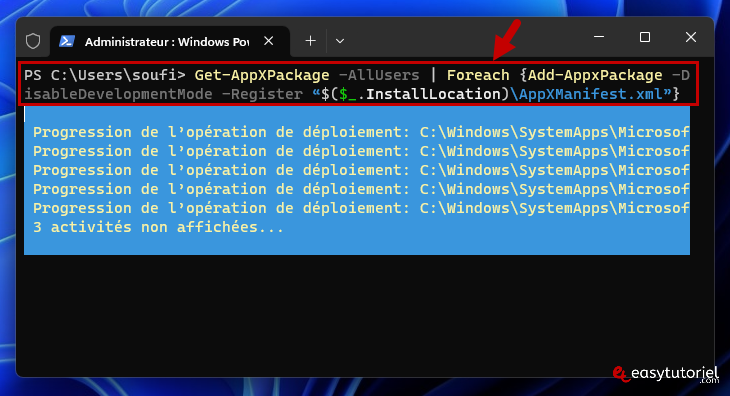Screen dimensions: 730x396
Task: Close the Windows PowerShell tab
Action: click(x=269, y=41)
